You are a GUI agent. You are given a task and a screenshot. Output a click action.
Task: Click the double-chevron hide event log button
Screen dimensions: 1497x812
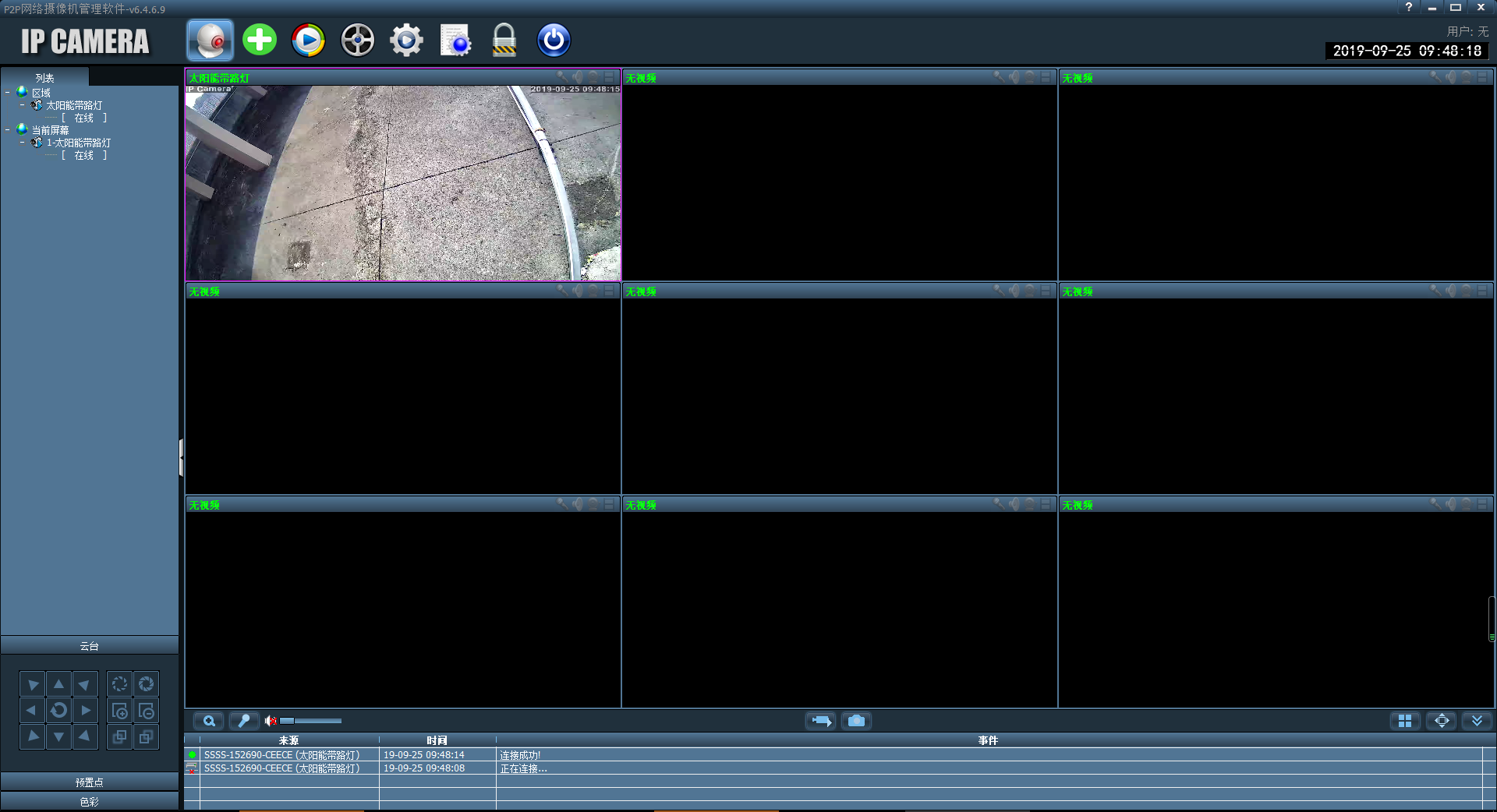pos(1477,721)
